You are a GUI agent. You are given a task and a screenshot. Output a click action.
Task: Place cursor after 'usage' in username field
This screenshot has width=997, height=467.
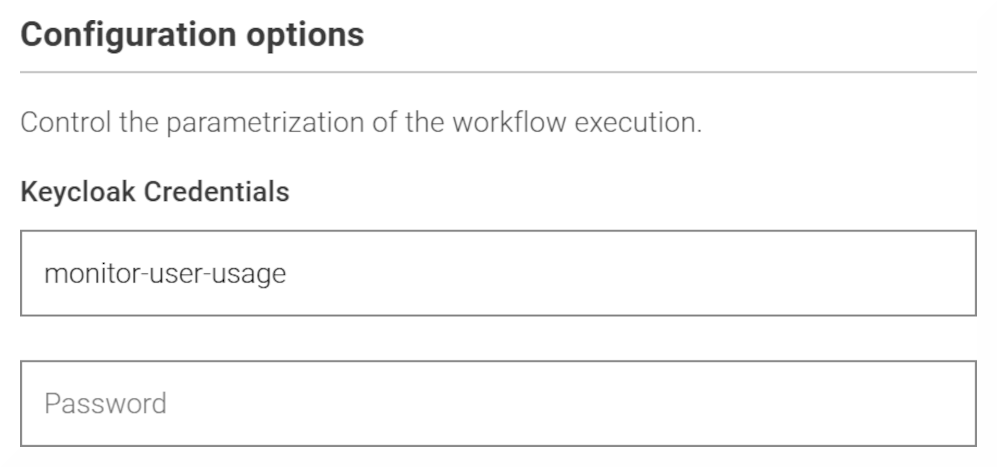287,273
